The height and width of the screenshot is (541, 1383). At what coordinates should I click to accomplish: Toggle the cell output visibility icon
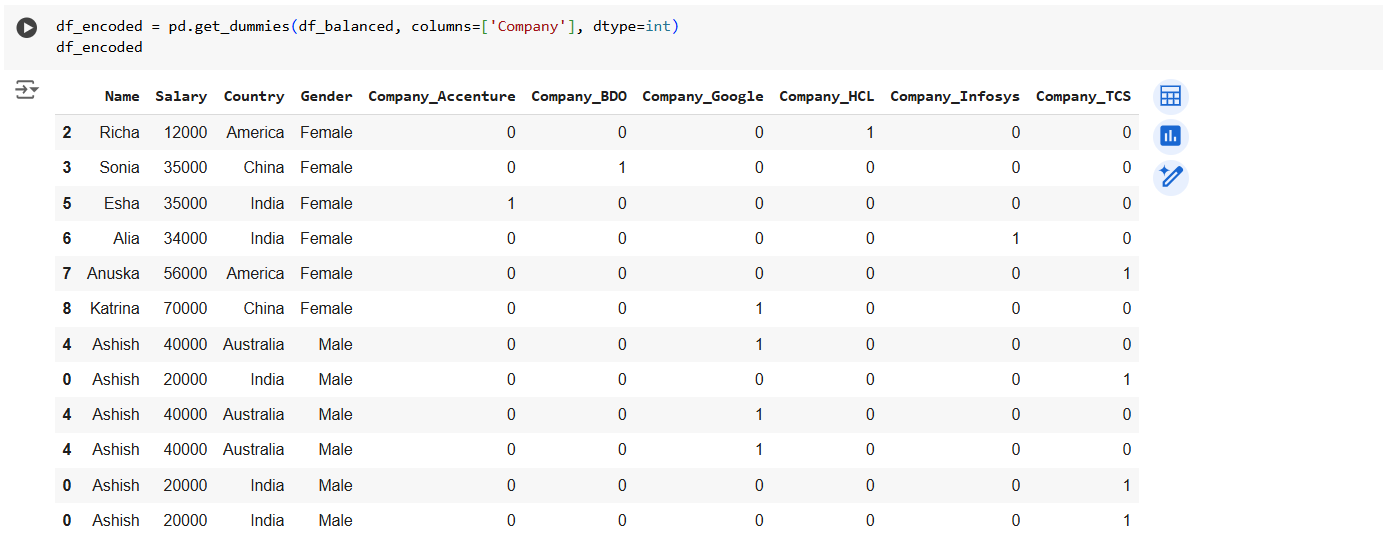[x=27, y=91]
